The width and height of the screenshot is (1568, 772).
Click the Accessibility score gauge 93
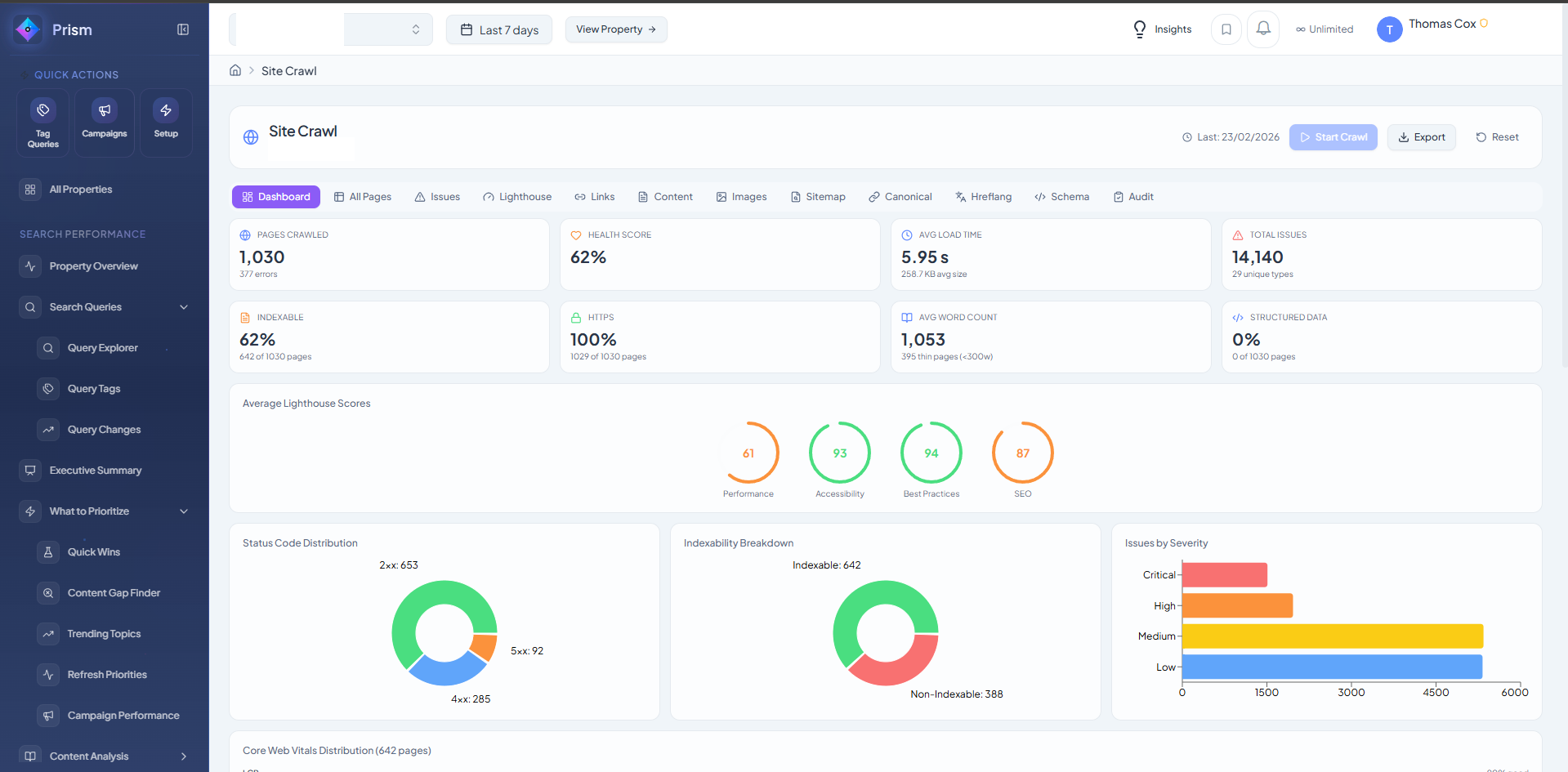(x=840, y=453)
